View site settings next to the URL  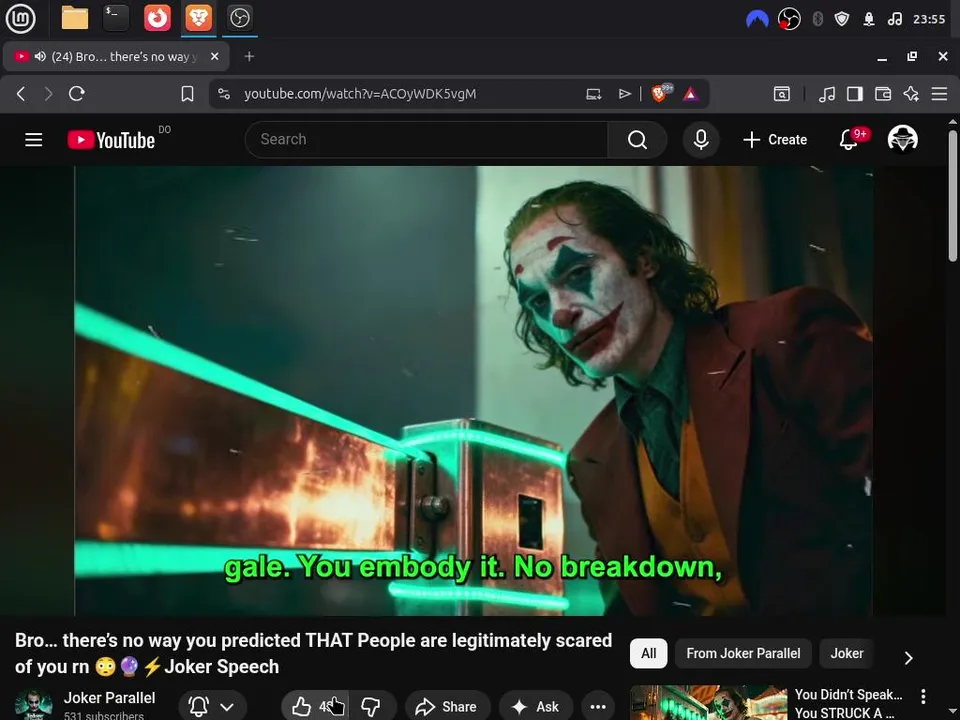(224, 94)
